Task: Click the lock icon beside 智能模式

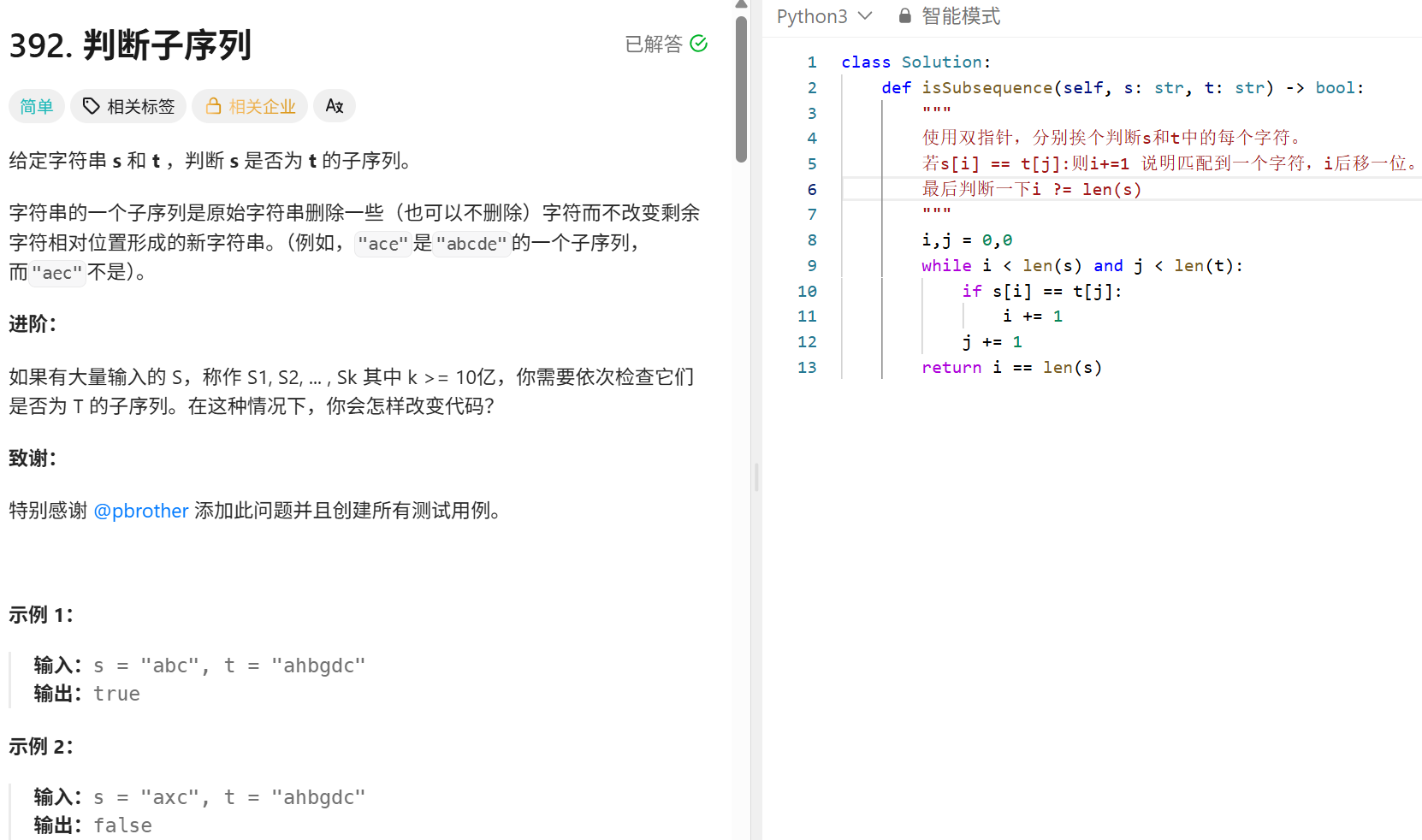Action: (904, 16)
